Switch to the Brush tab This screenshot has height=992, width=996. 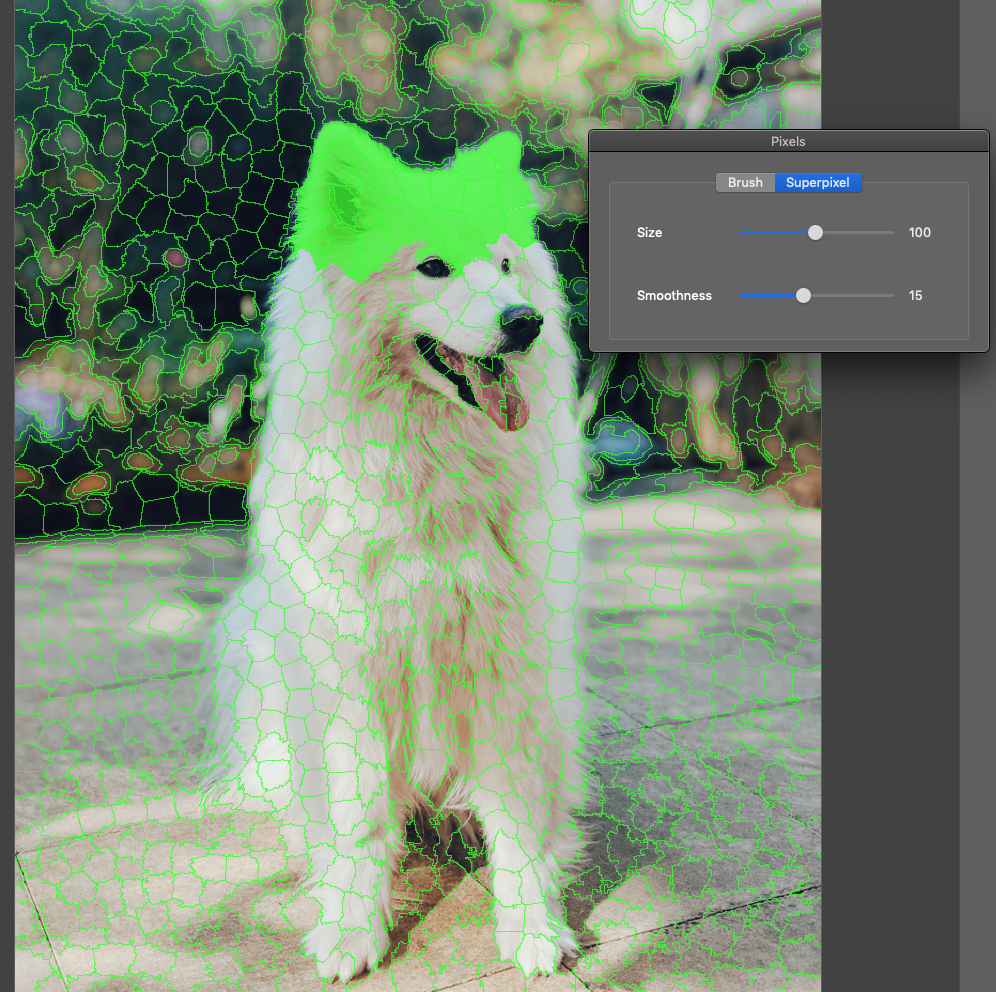pyautogui.click(x=745, y=182)
